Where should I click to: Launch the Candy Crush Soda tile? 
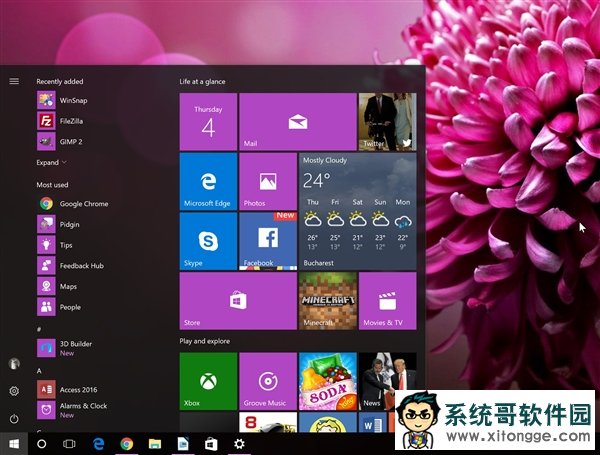pyautogui.click(x=328, y=381)
